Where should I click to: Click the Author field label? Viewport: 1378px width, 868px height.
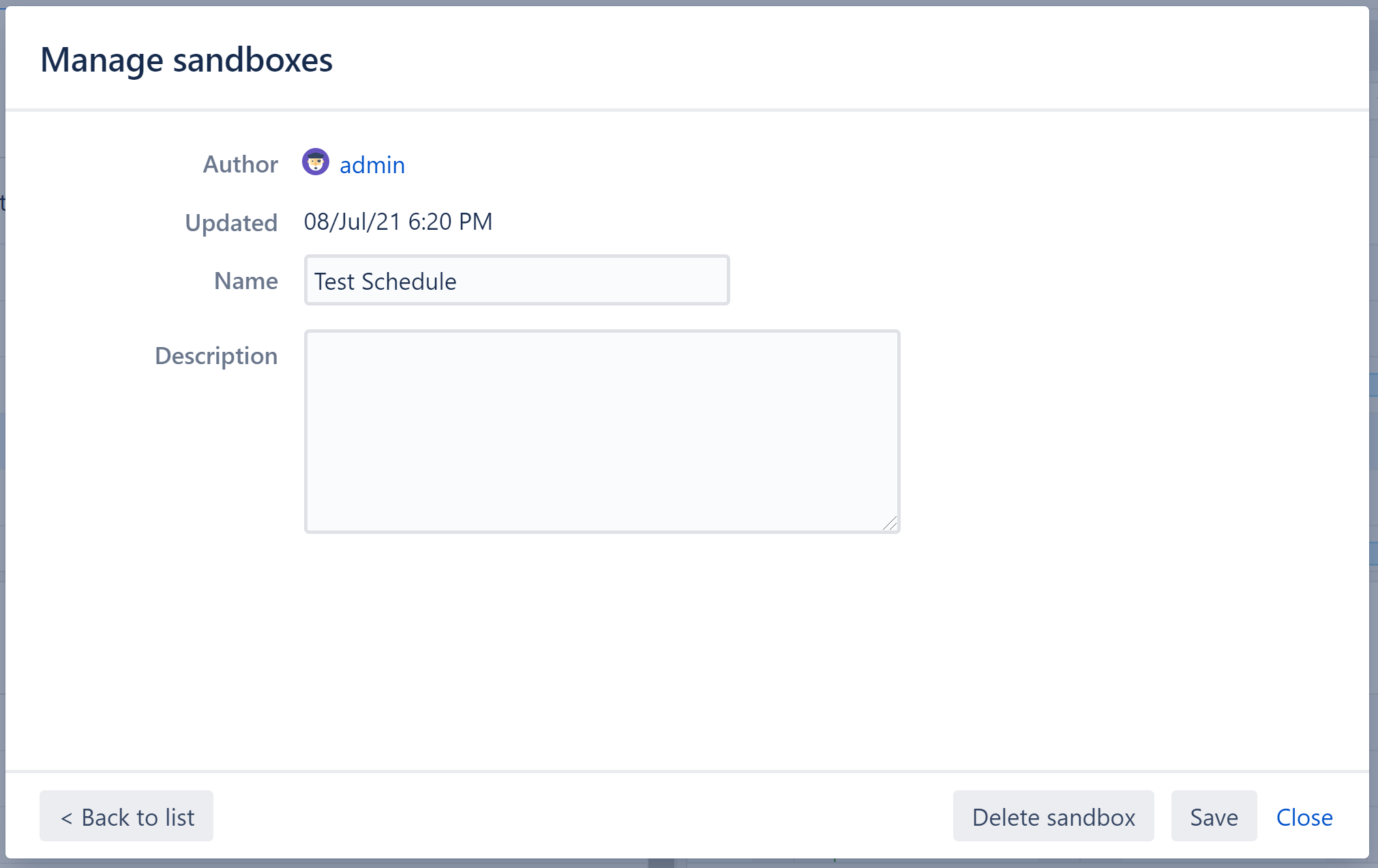pos(240,164)
